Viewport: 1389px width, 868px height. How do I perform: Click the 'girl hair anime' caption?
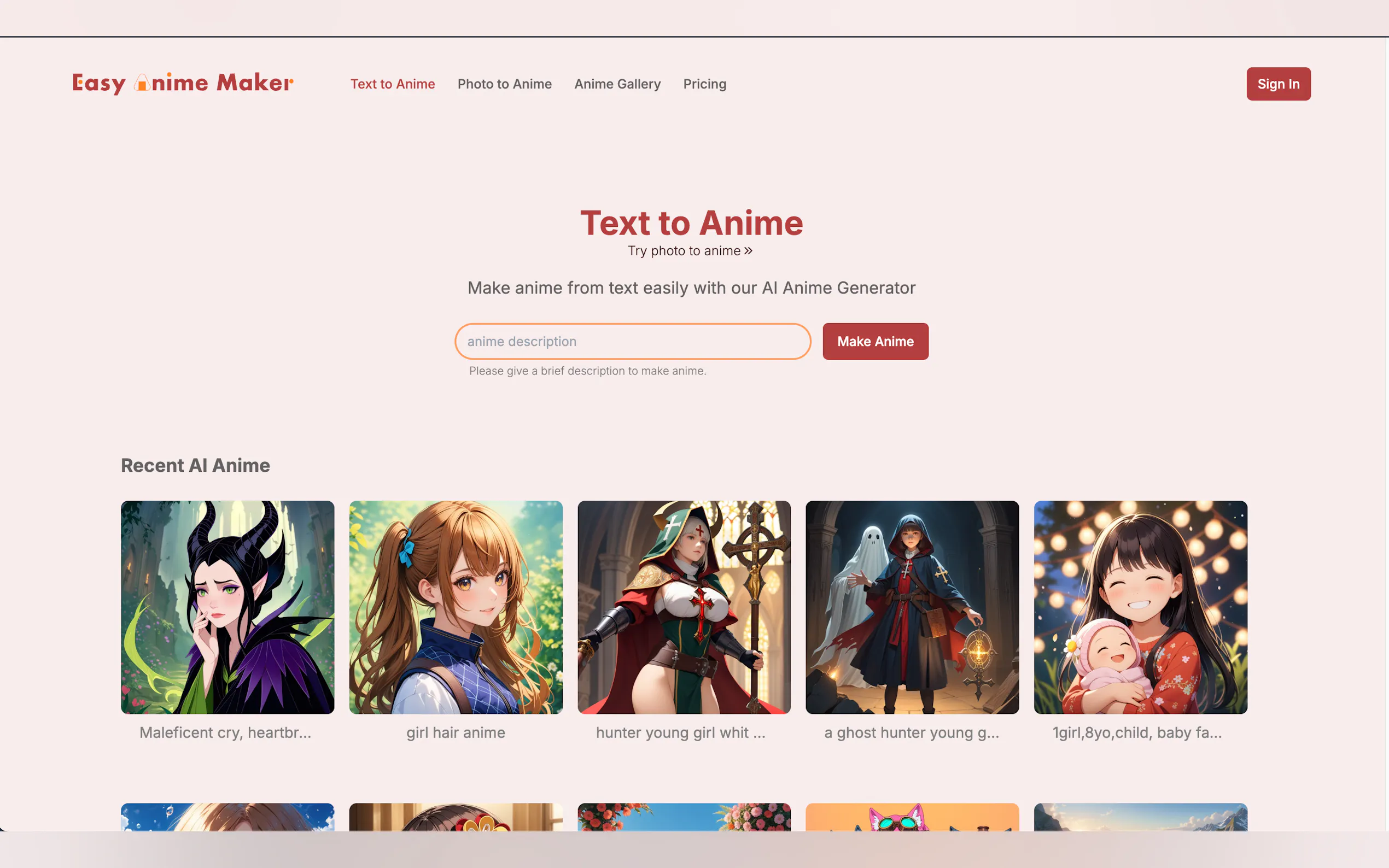pyautogui.click(x=456, y=732)
